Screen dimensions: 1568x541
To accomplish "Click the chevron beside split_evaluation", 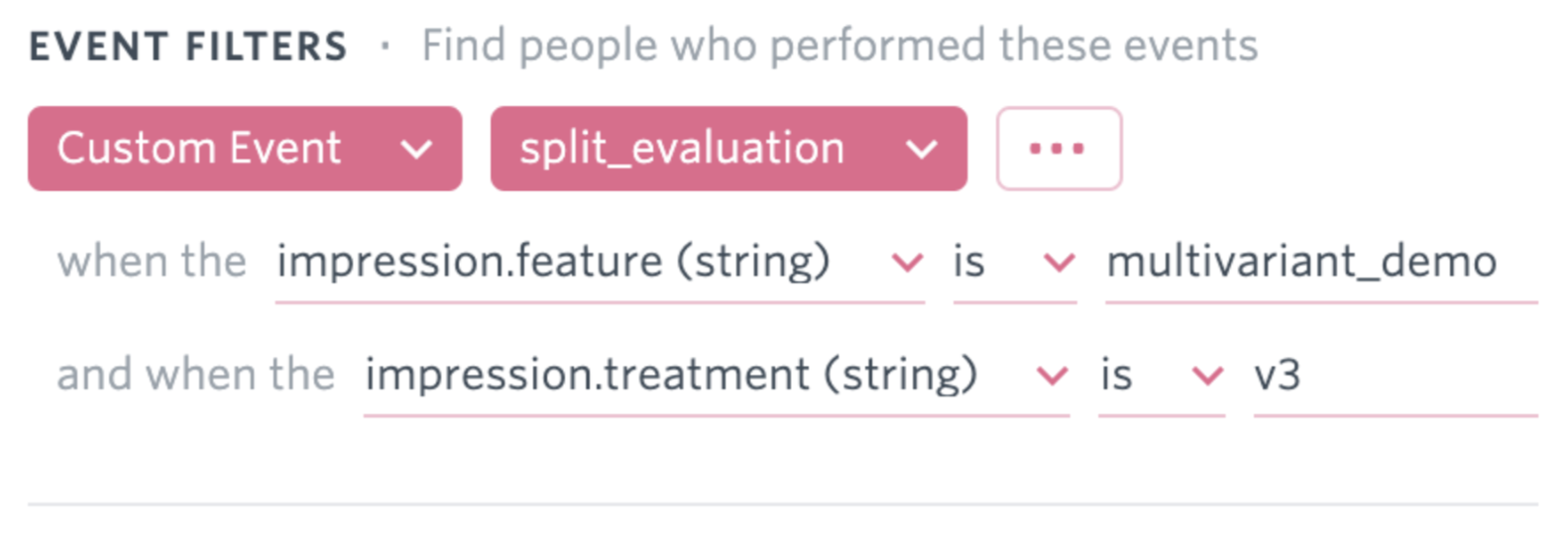I will [x=922, y=150].
